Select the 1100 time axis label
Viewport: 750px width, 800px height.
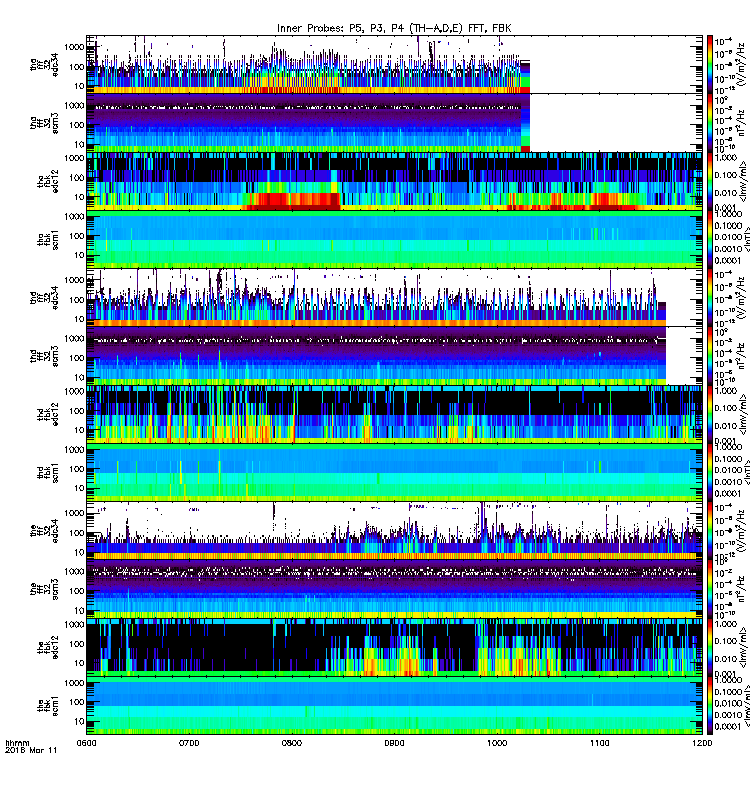pyautogui.click(x=599, y=743)
